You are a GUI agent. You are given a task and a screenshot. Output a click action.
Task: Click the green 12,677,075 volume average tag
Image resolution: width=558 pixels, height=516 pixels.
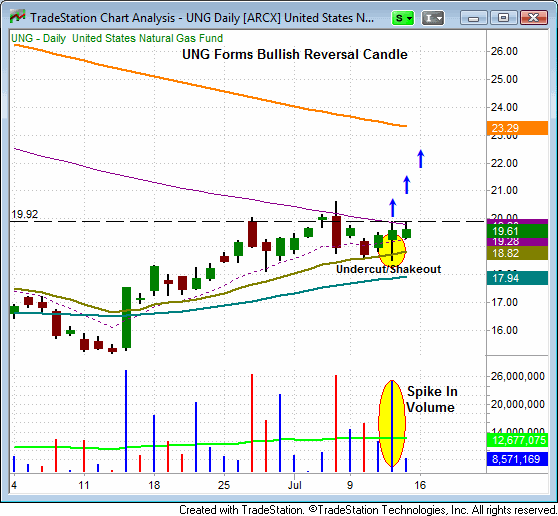point(517,440)
